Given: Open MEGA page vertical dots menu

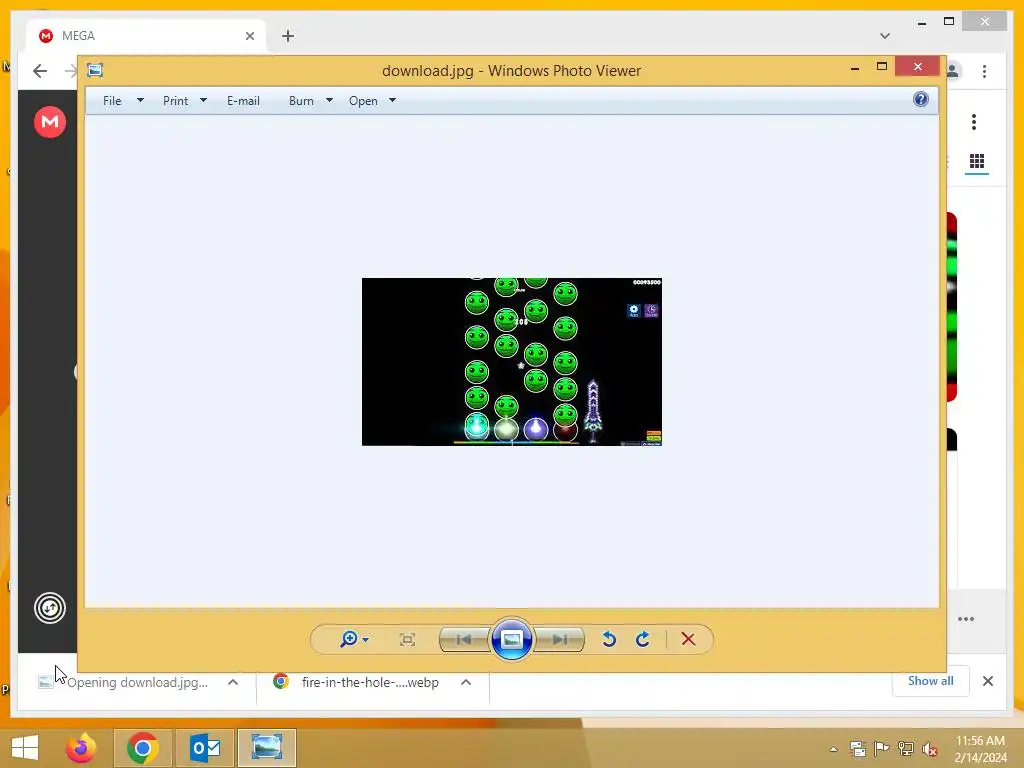Looking at the screenshot, I should (974, 121).
